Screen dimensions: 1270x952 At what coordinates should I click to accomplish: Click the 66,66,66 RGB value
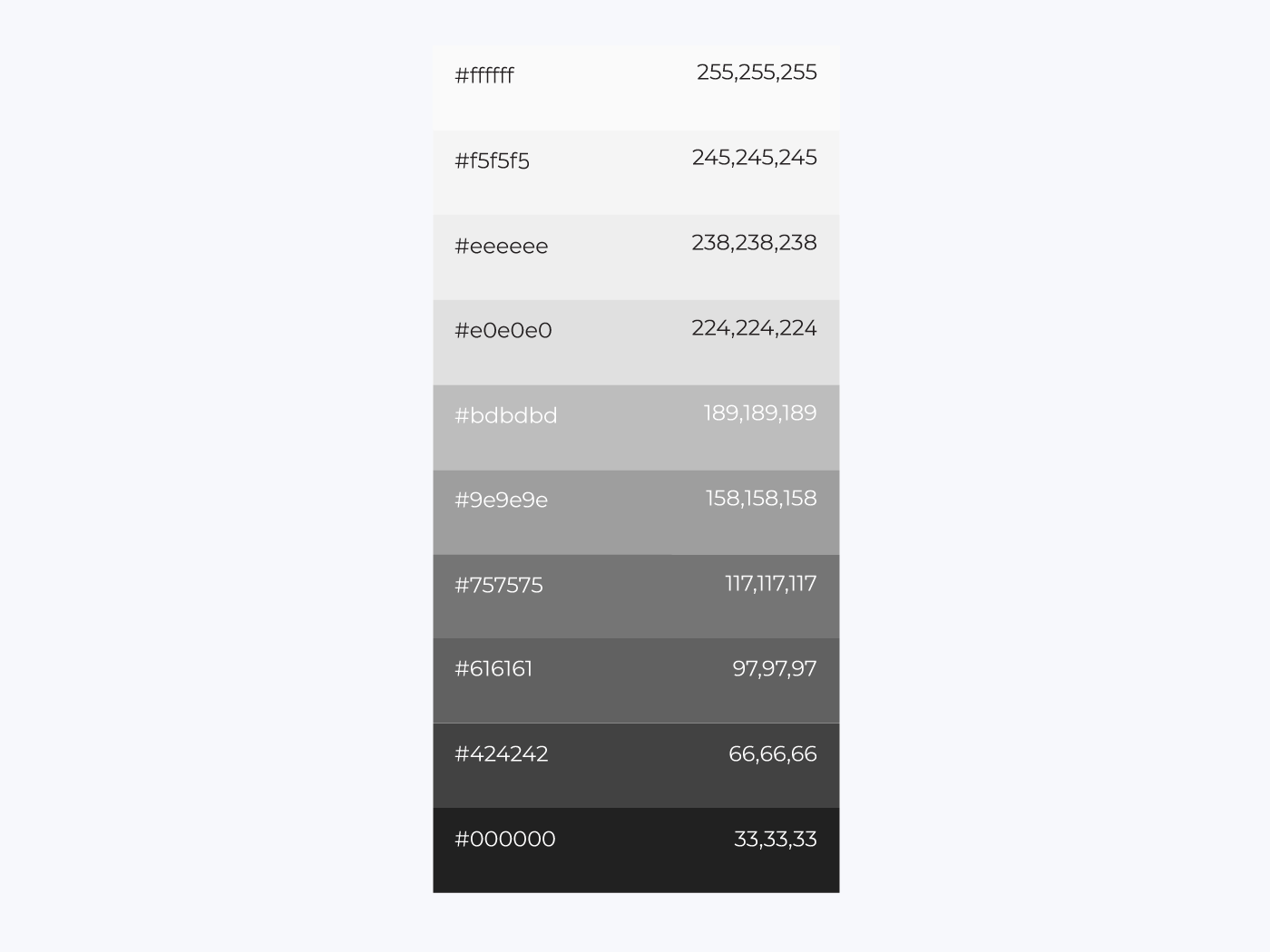click(773, 754)
